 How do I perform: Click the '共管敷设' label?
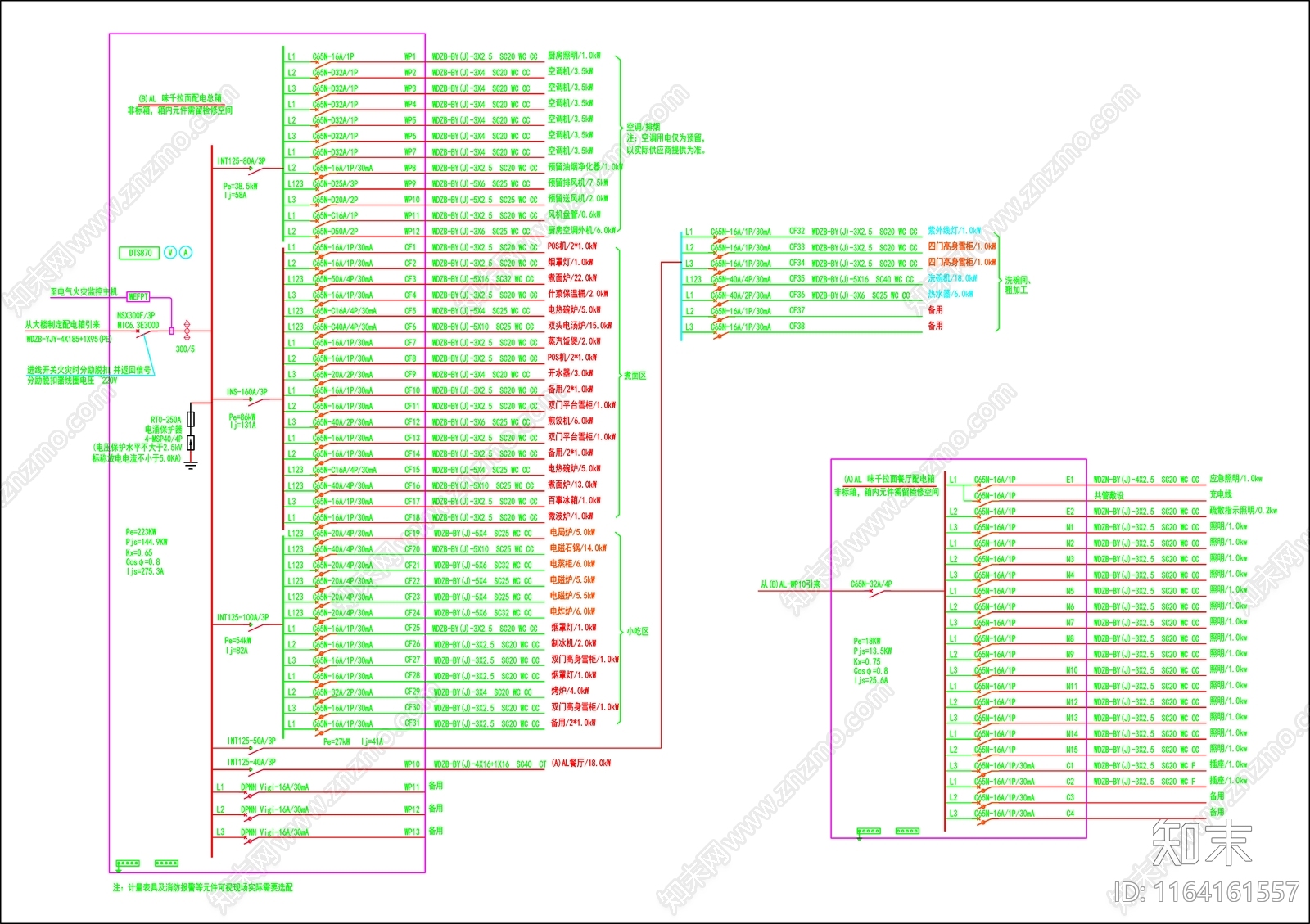(1109, 495)
